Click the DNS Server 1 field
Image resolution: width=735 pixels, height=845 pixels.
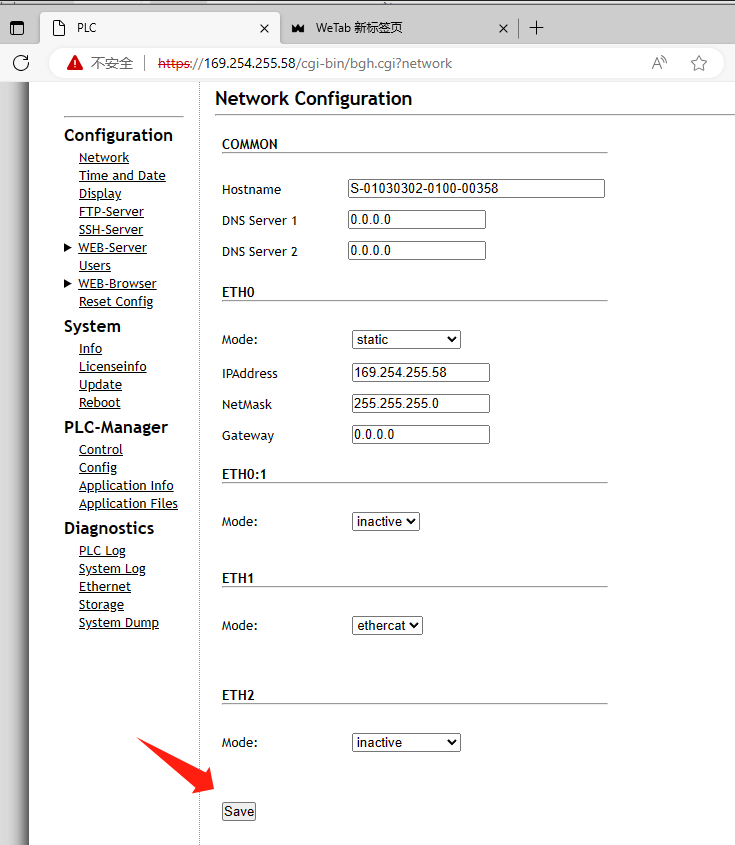point(417,219)
